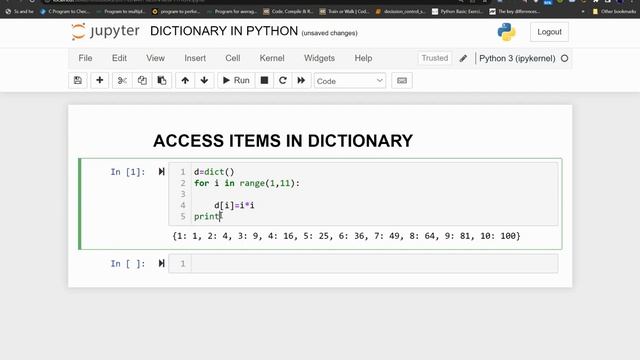The image size is (640, 360).
Task: Open the Help menu
Action: pos(363,58)
